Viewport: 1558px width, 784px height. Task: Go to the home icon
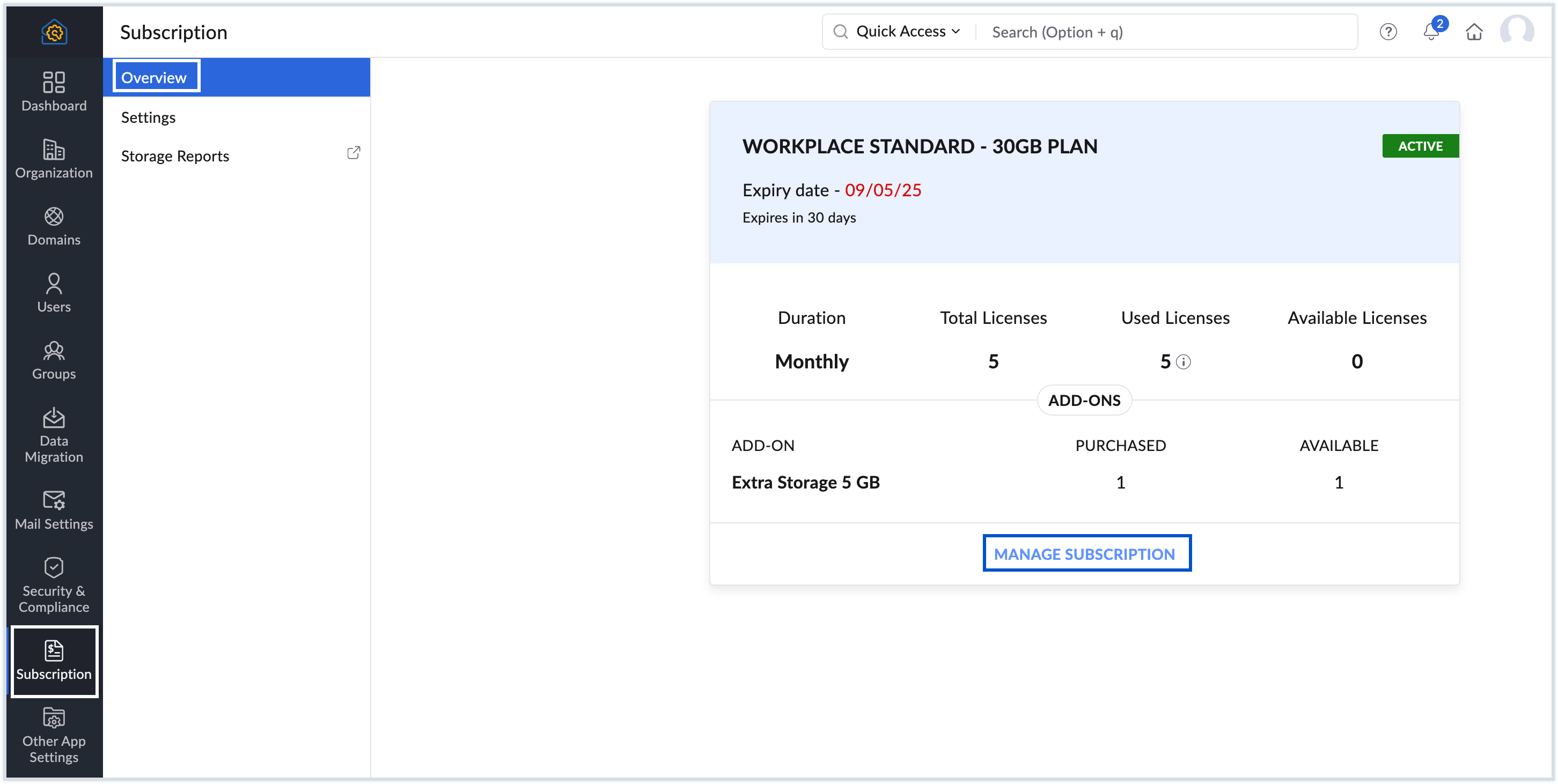click(x=1474, y=32)
